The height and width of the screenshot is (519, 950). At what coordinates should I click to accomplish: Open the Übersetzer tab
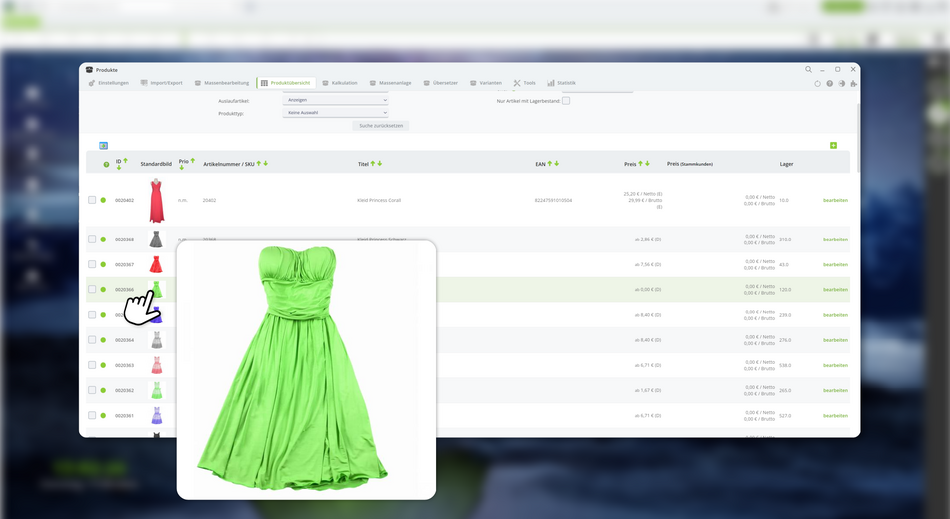click(x=441, y=83)
